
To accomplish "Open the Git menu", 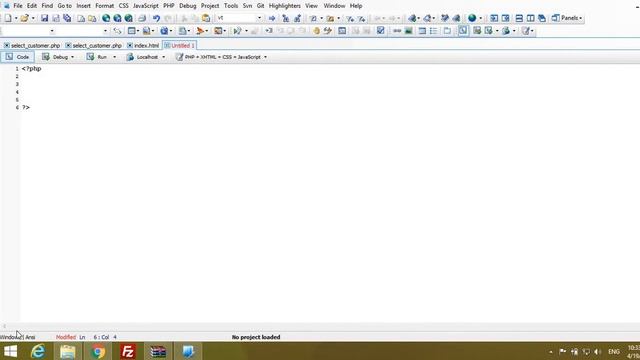I will [260, 6].
